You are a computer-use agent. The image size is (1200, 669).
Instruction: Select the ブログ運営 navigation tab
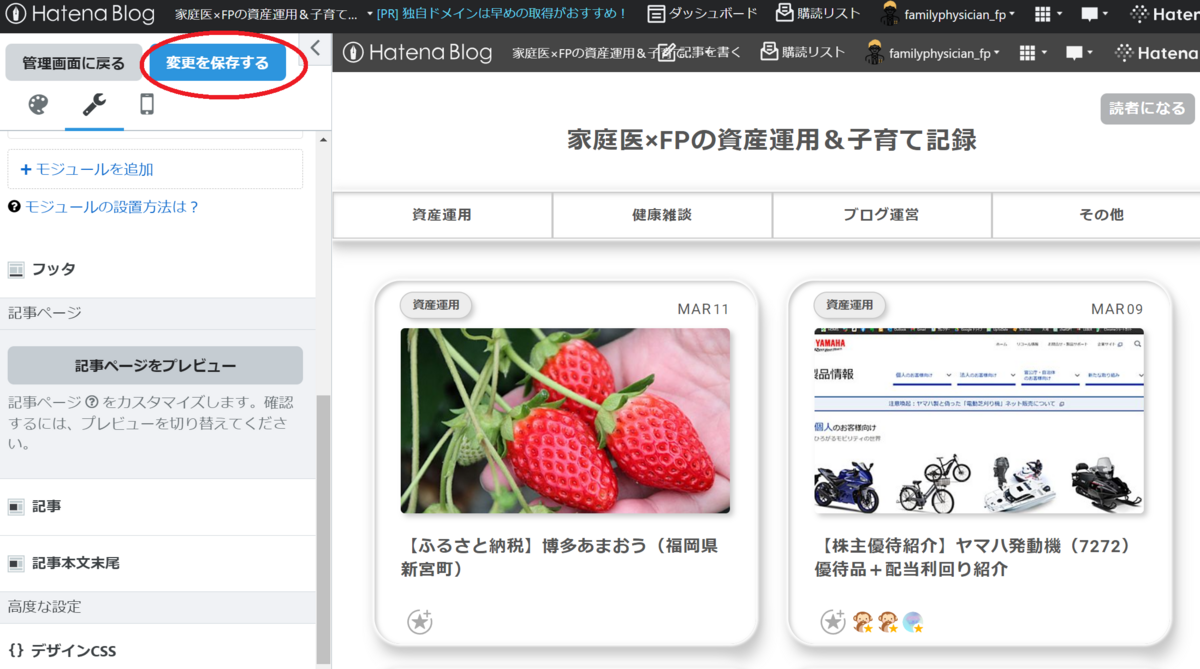tap(881, 215)
